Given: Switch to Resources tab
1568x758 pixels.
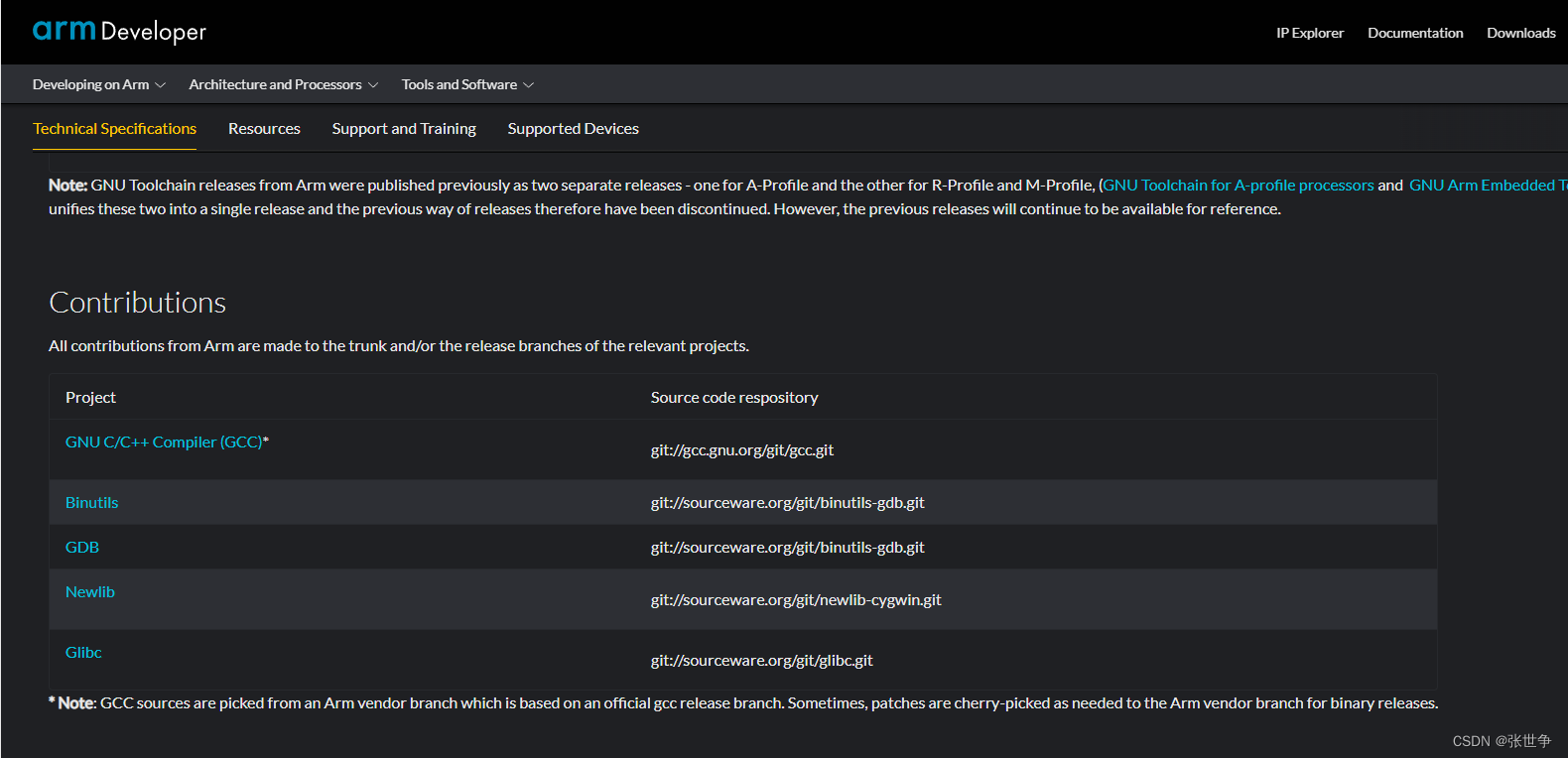Looking at the screenshot, I should click(x=264, y=129).
